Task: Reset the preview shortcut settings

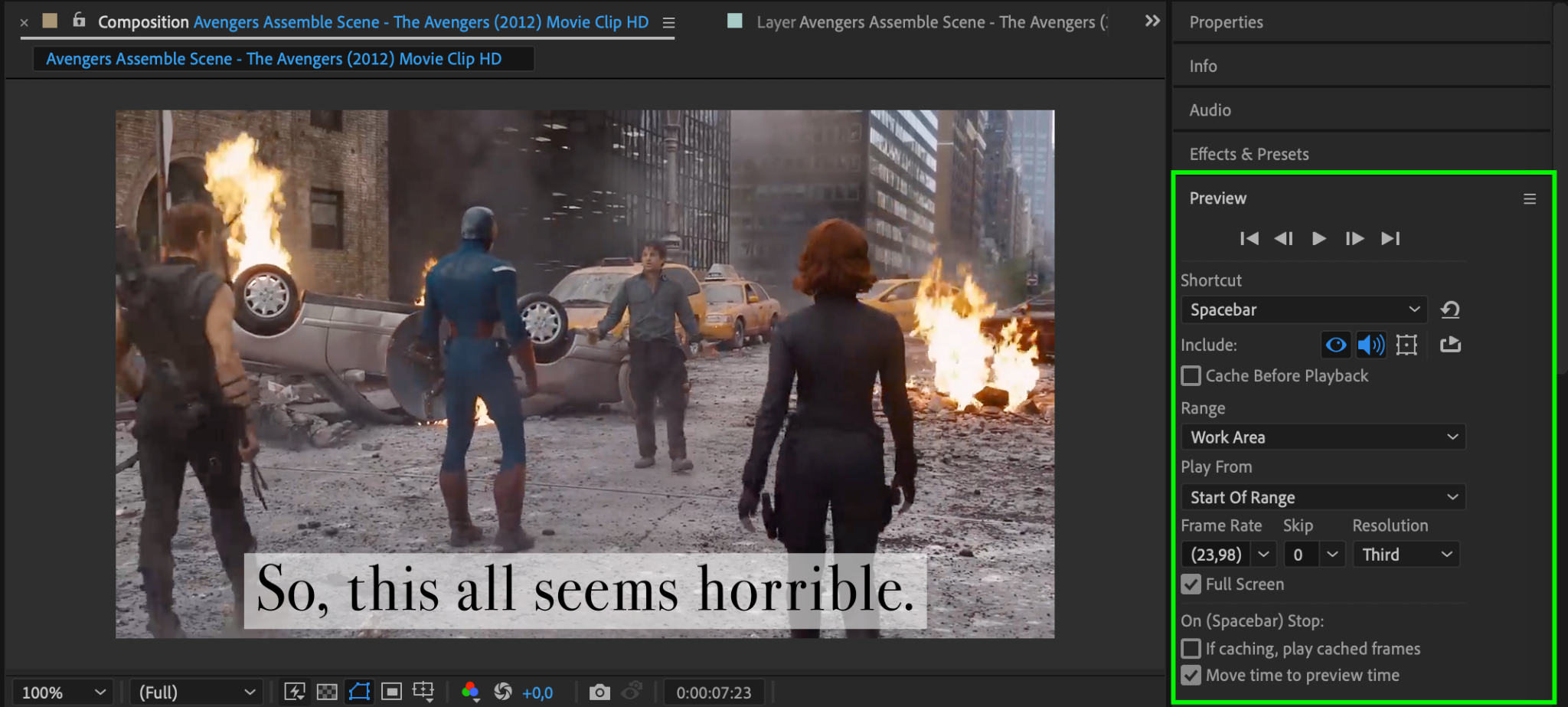Action: tap(1450, 309)
